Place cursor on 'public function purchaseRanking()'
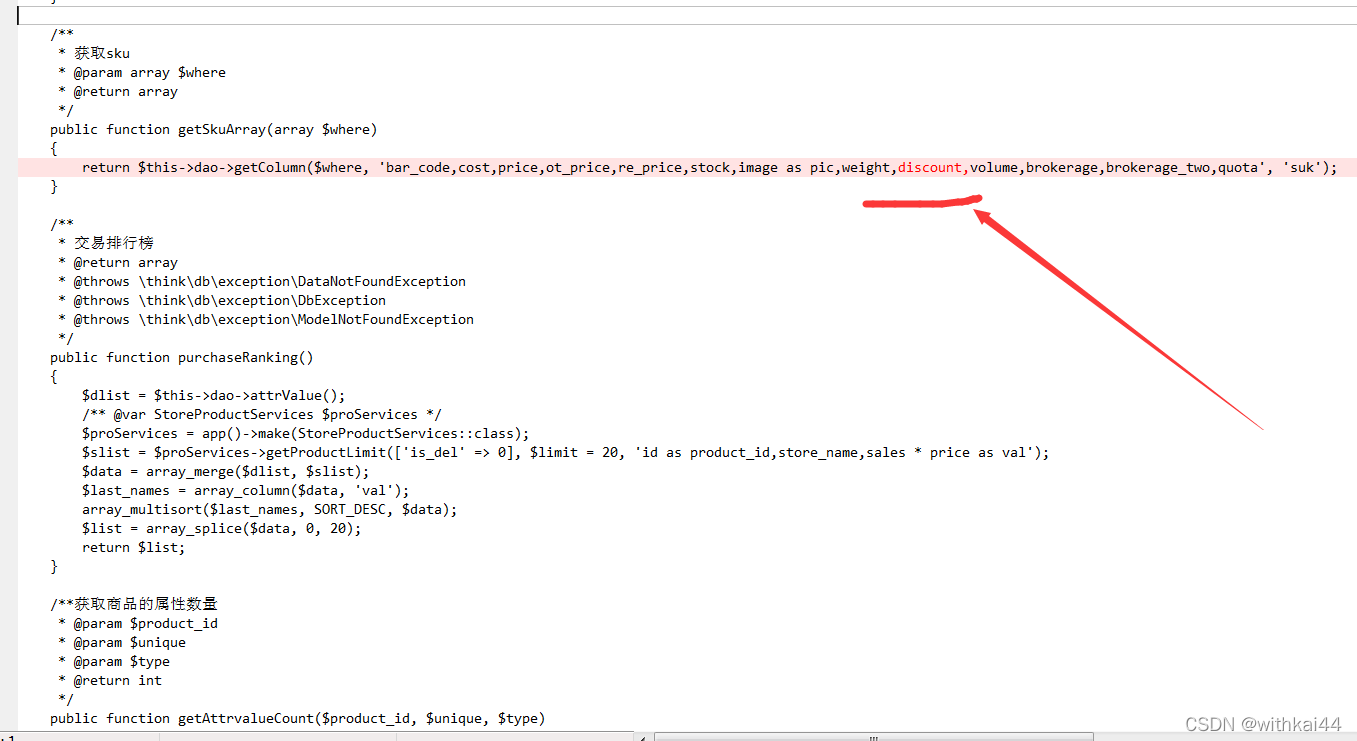1357x741 pixels. coord(182,357)
